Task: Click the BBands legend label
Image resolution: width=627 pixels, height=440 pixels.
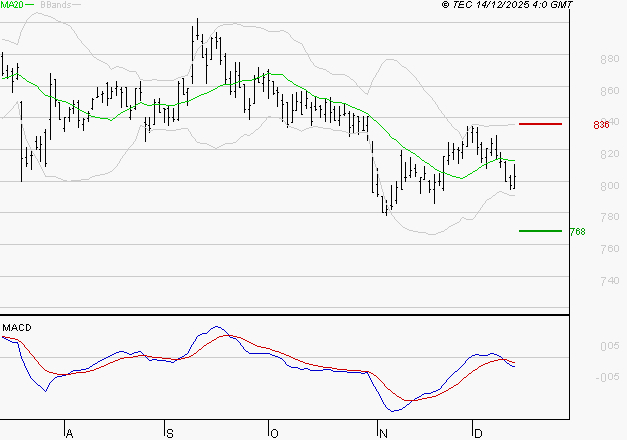Action: 56,5
